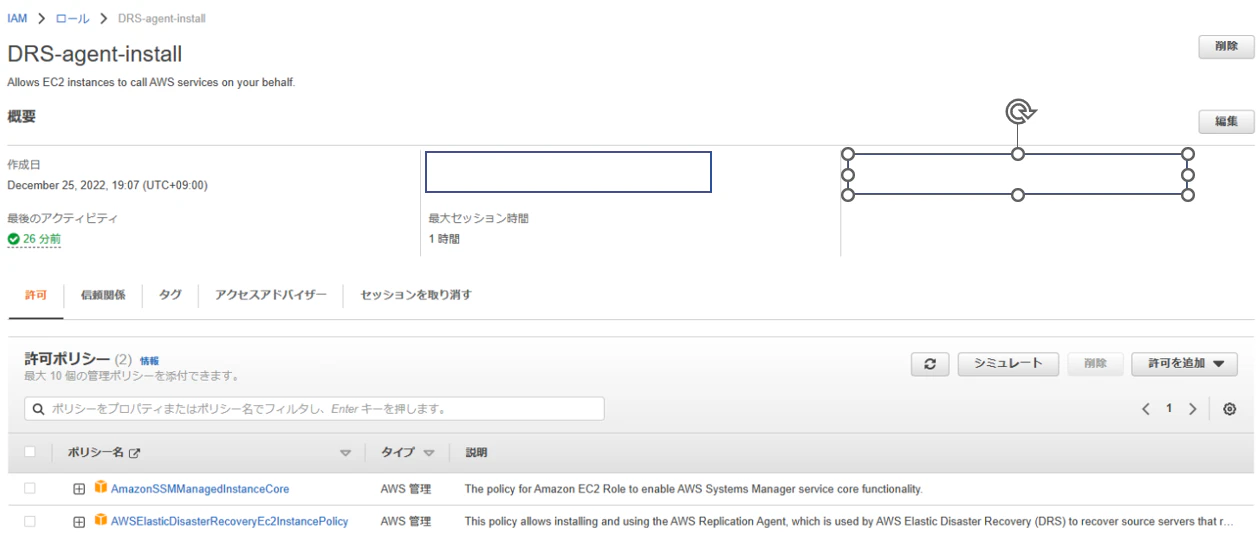This screenshot has height=533, width=1257.
Task: Open the policy table settings gear
Action: 1229,409
